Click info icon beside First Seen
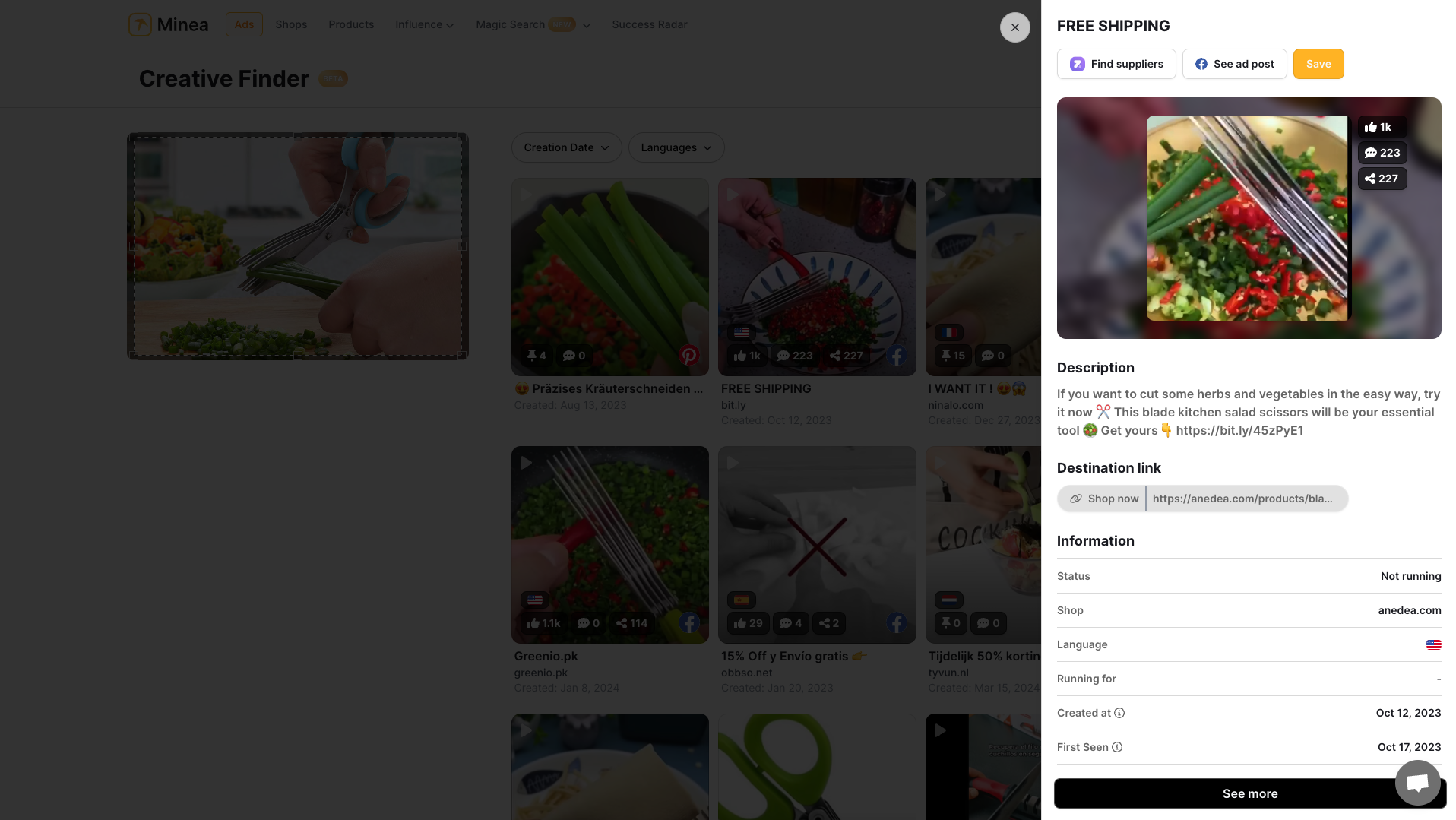The width and height of the screenshot is (1456, 820). [x=1117, y=747]
